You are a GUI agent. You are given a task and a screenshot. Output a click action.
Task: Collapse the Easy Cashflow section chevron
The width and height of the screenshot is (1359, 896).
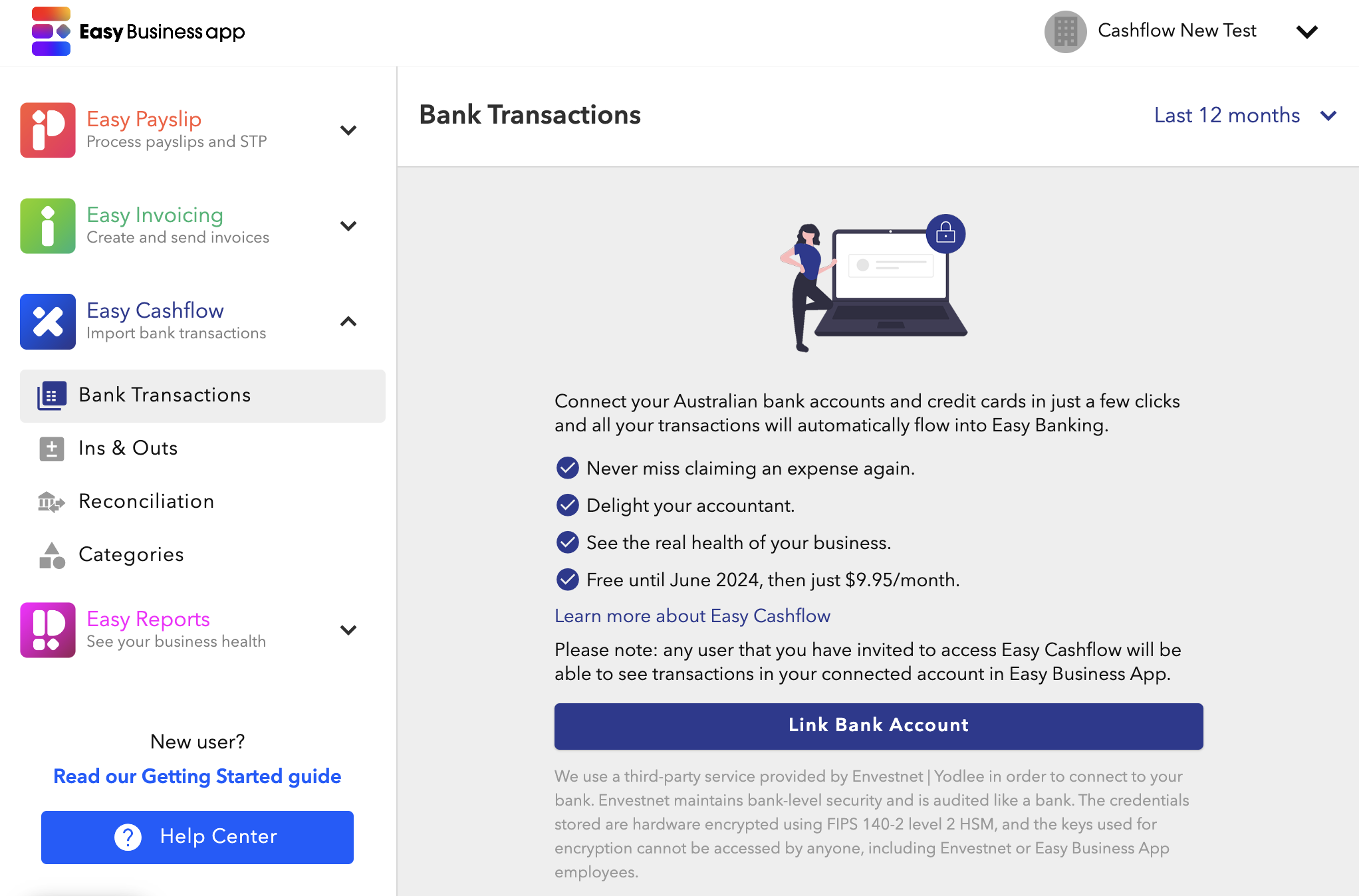348,322
